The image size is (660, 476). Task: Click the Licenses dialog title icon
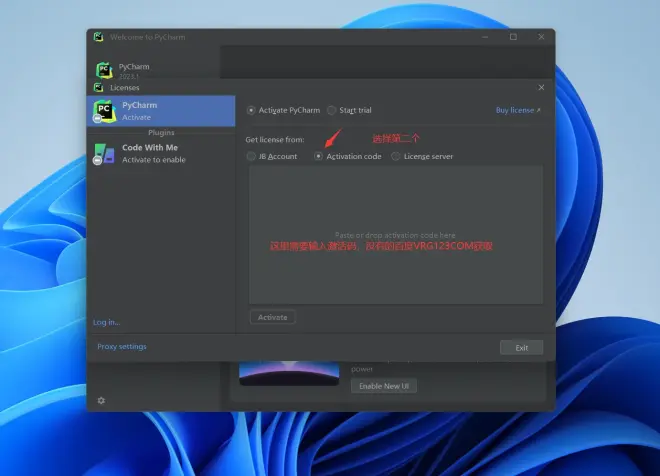[98, 87]
